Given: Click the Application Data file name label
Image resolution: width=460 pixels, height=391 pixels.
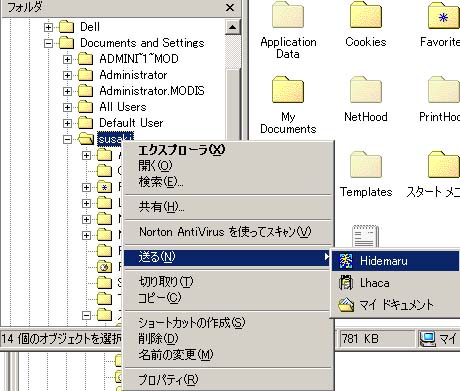Looking at the screenshot, I should pos(288,48).
